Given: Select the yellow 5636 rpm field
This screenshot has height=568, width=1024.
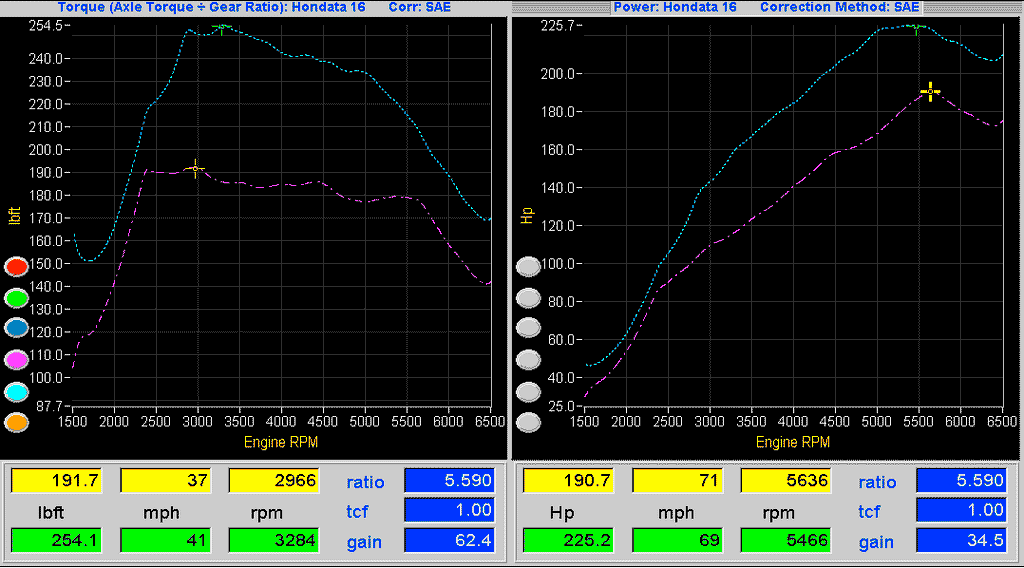Looking at the screenshot, I should click(x=785, y=481).
